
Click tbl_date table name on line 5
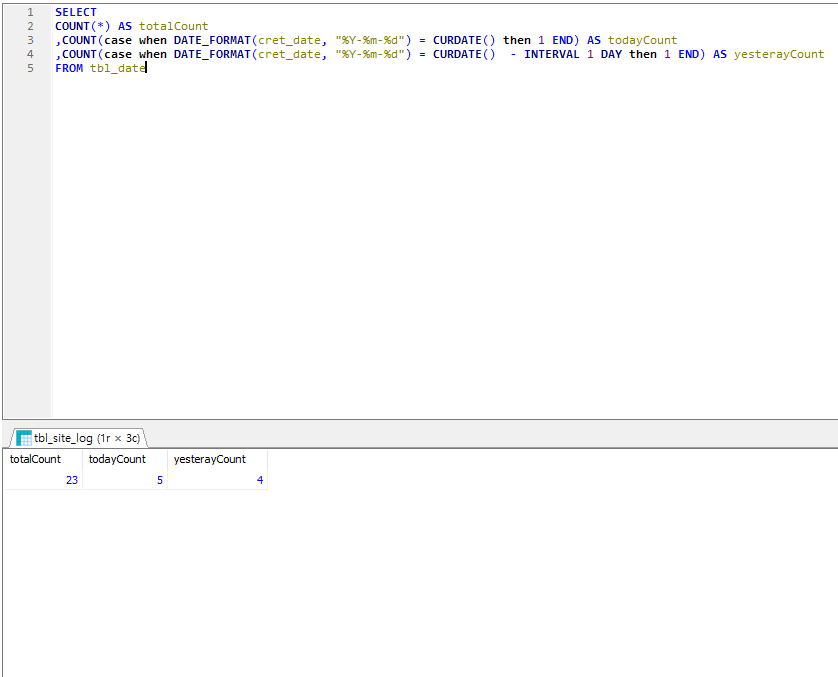(x=118, y=68)
